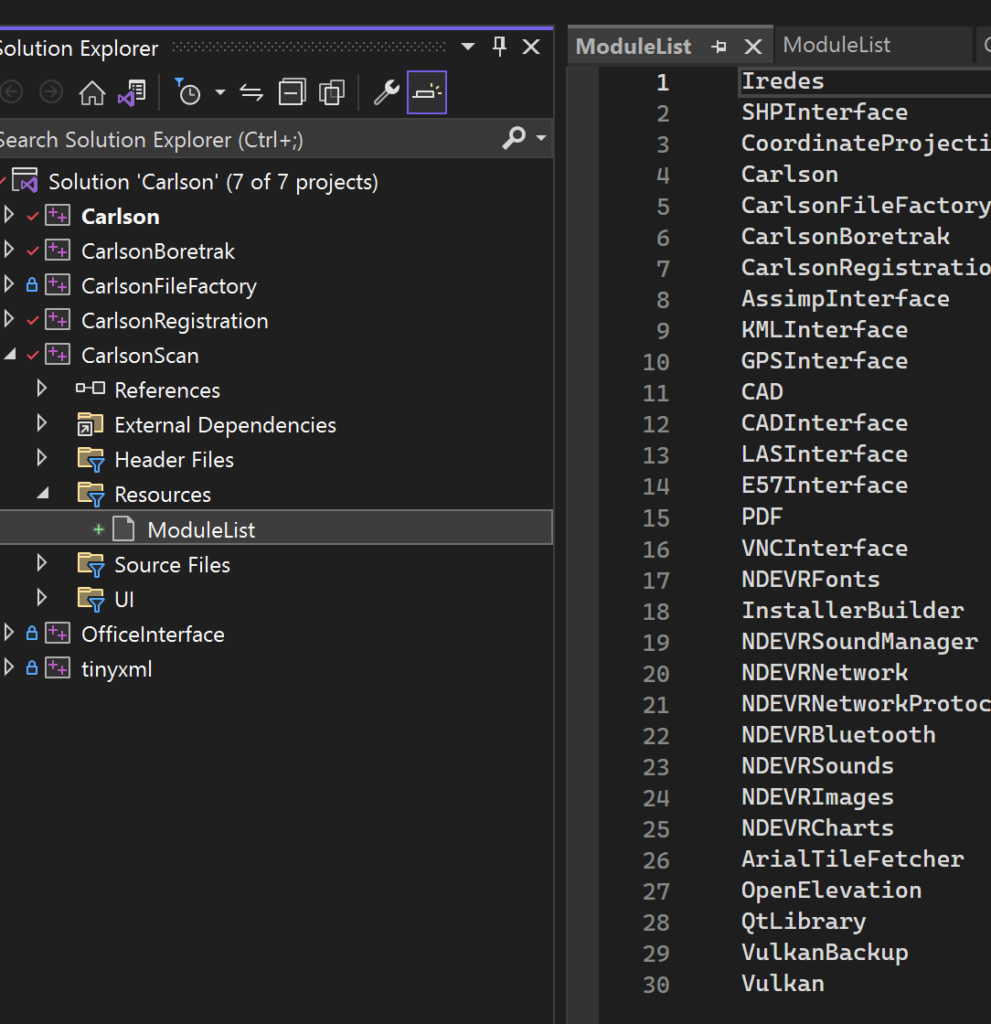Screen dimensions: 991x1024
Task: Expand the Source Files folder
Action: coord(41,563)
